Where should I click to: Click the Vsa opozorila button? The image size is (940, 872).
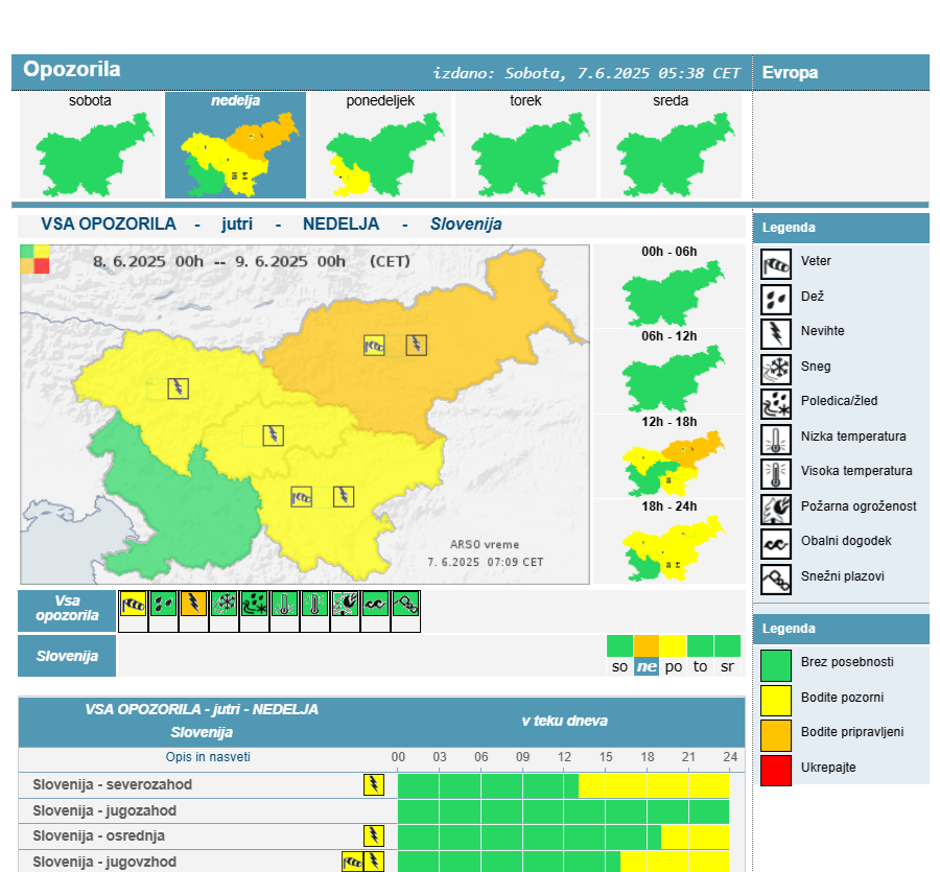[x=67, y=609]
